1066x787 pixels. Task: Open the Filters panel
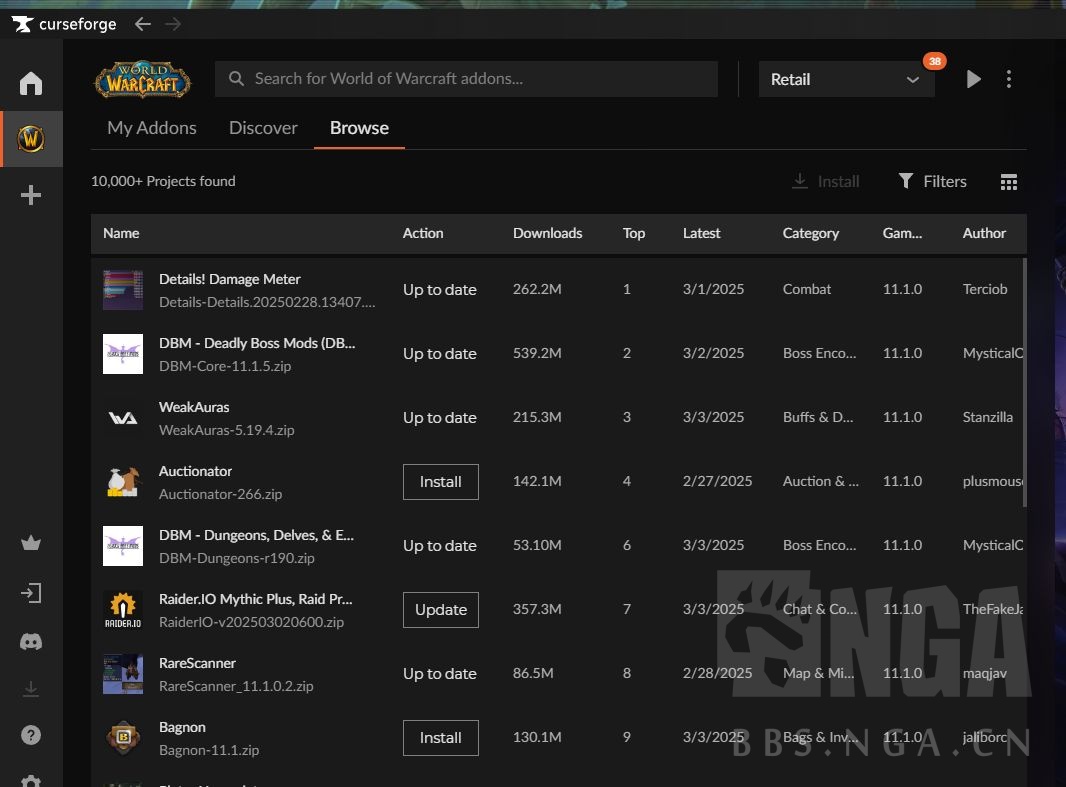click(x=932, y=181)
